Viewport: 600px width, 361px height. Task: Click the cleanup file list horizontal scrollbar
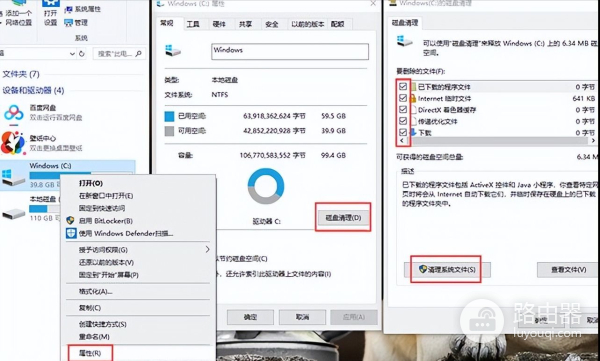(497, 141)
